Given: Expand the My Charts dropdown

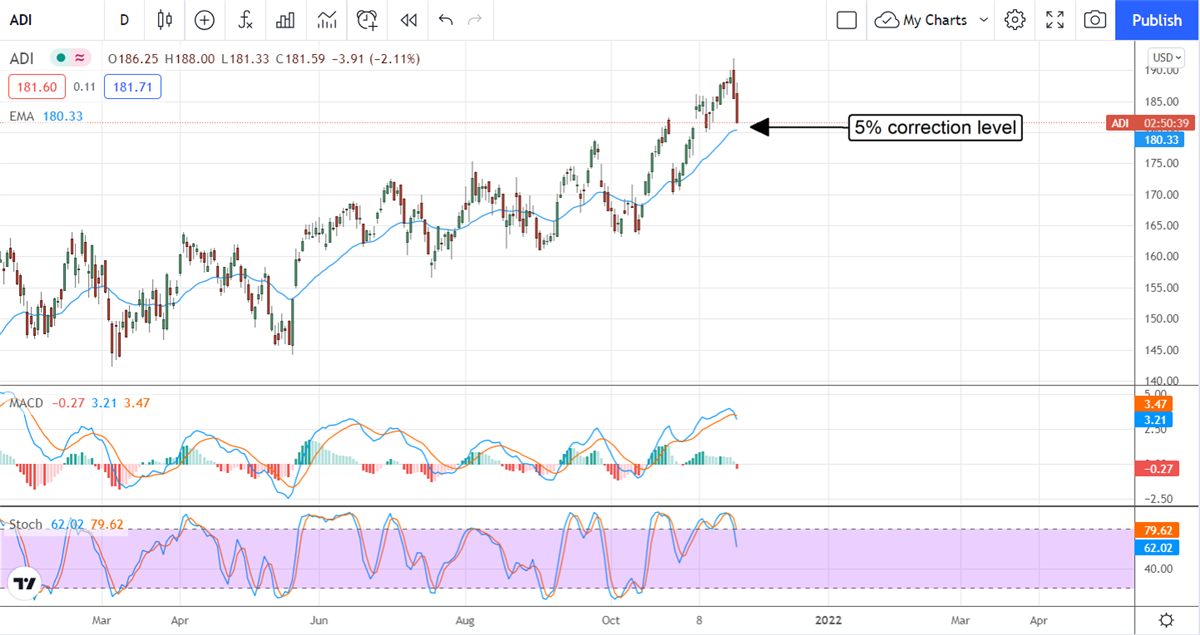Looking at the screenshot, I should tap(984, 19).
